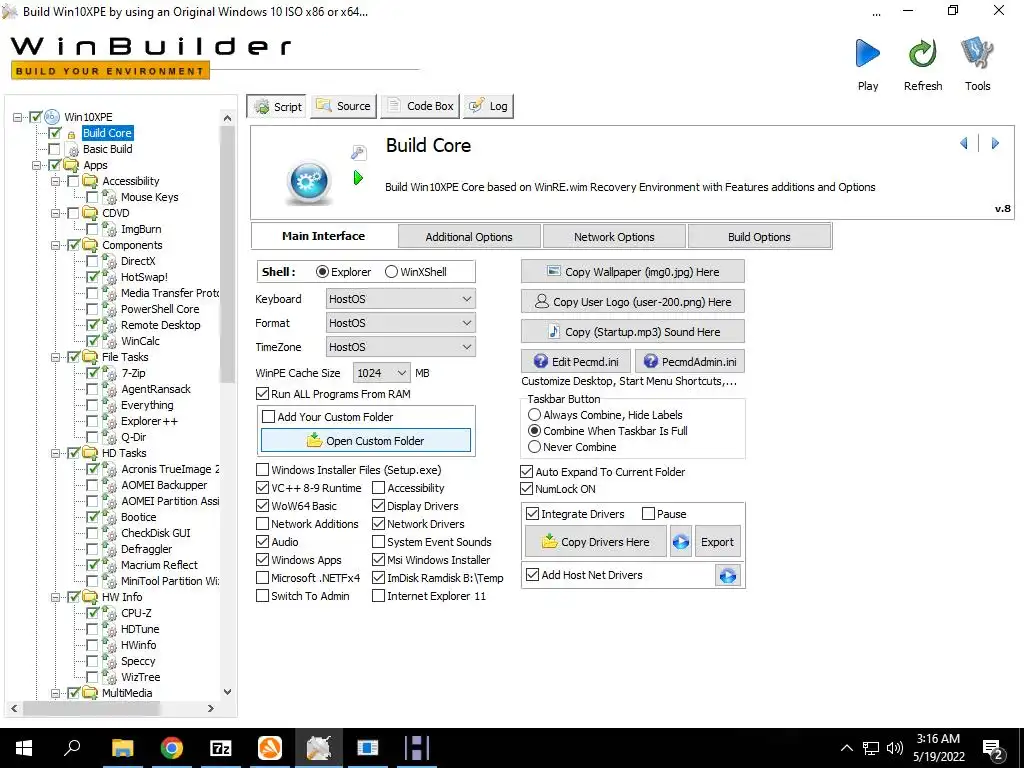
Task: Select the Explorer shell radio button
Action: tap(322, 272)
